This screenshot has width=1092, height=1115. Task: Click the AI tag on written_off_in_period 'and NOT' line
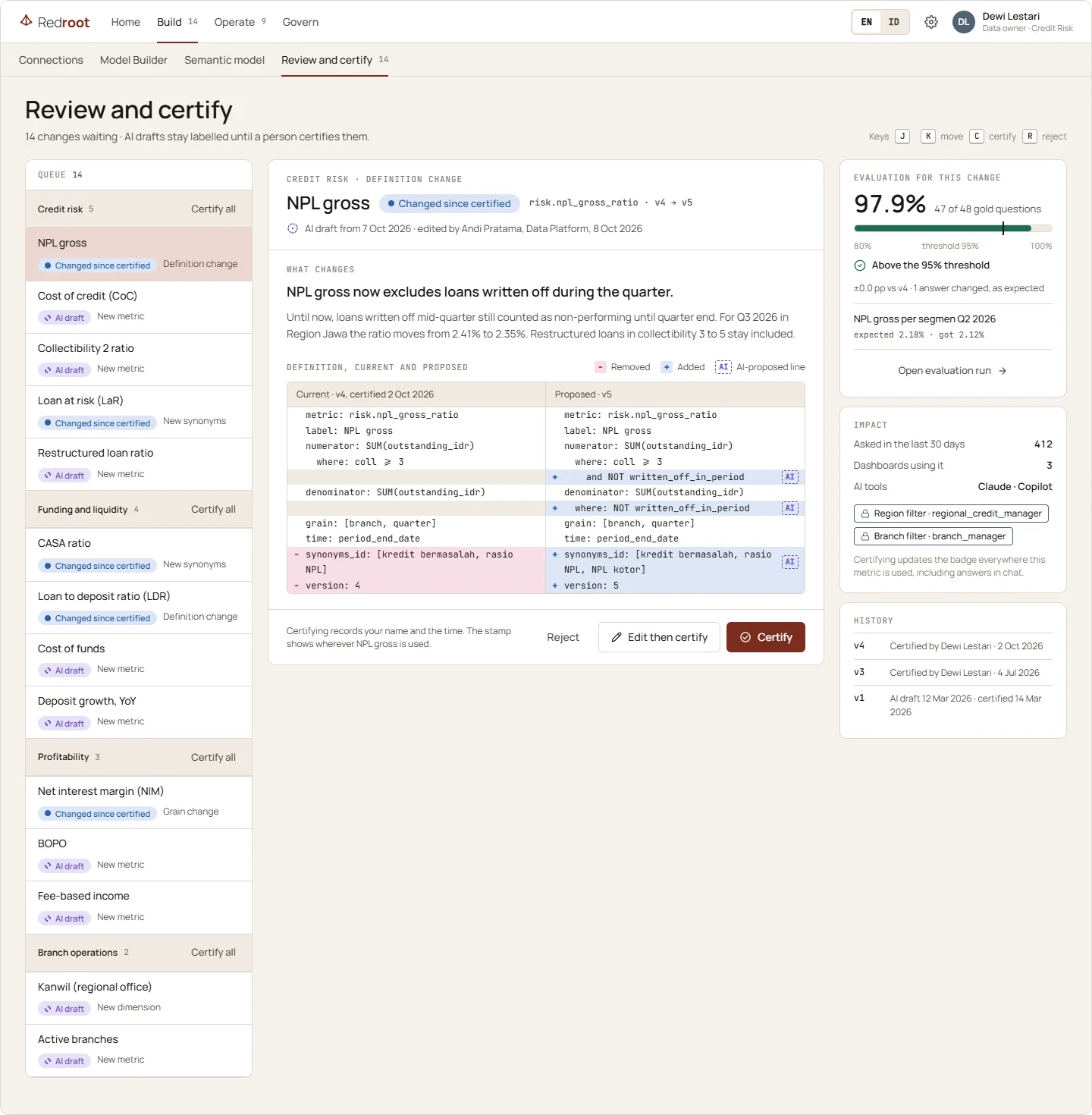[x=790, y=477]
